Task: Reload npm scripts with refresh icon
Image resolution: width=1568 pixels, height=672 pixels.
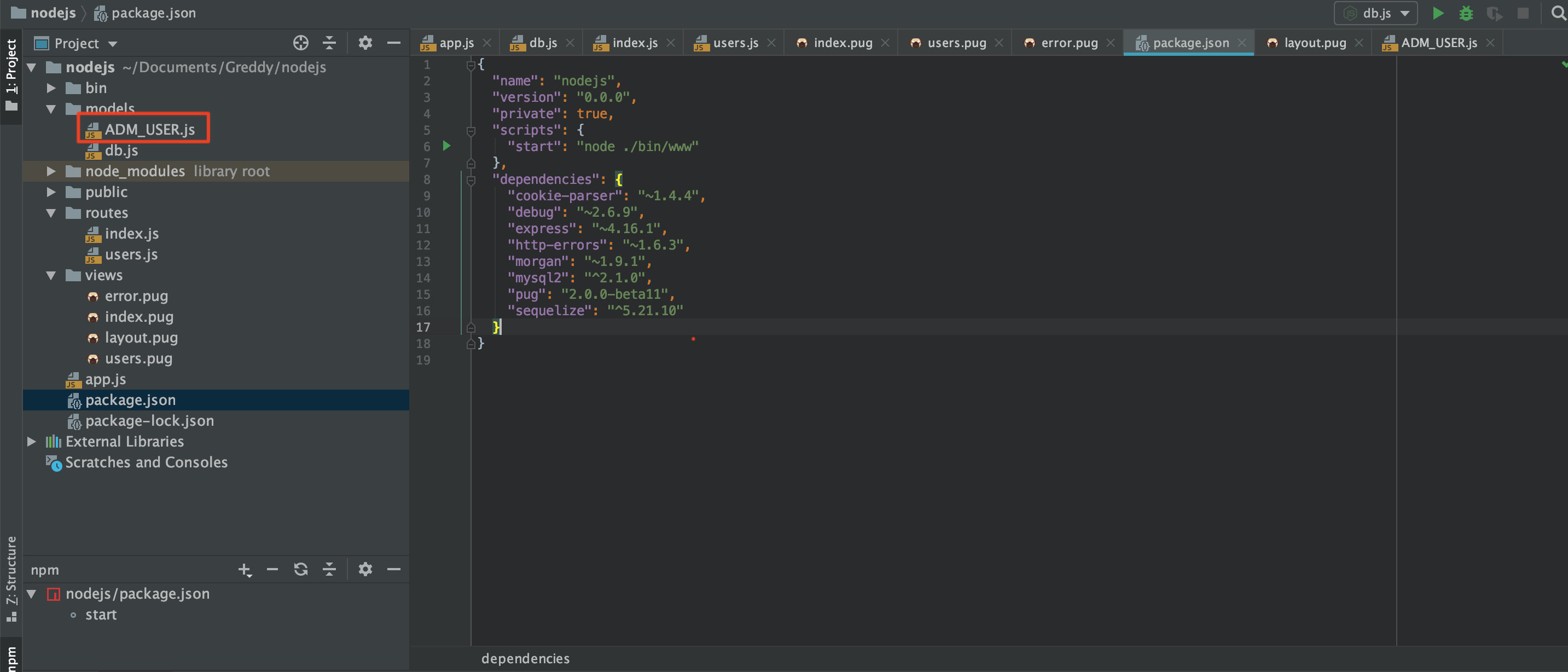Action: click(x=301, y=570)
